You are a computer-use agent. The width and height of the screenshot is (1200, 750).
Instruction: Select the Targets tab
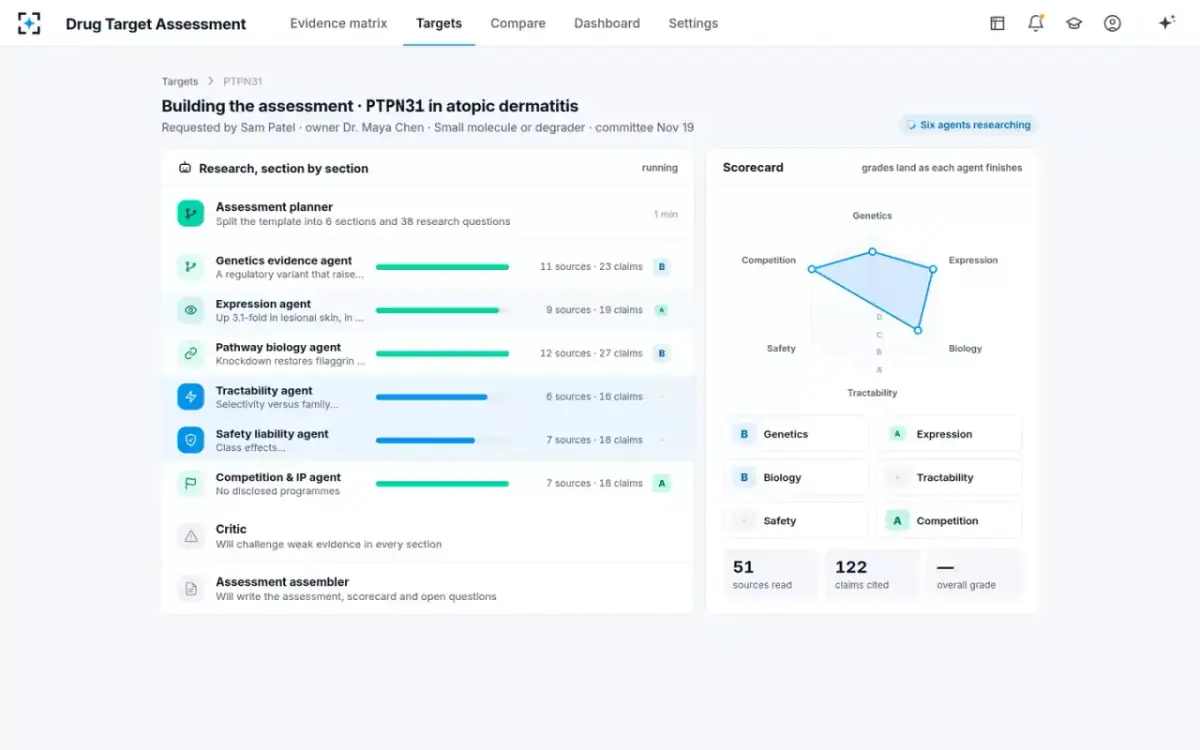[439, 23]
